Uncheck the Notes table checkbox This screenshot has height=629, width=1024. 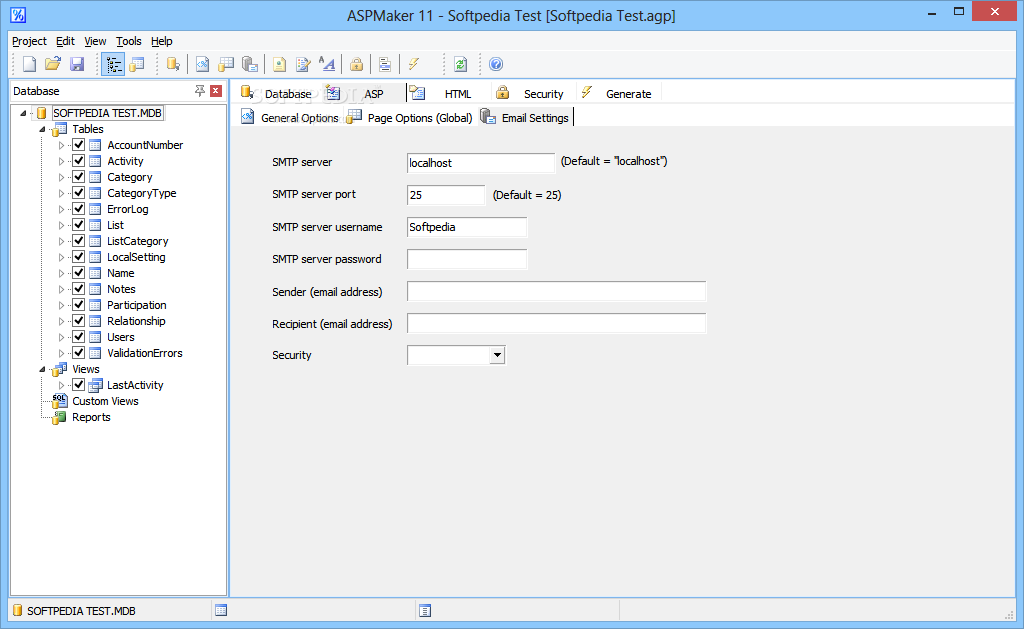coord(78,289)
